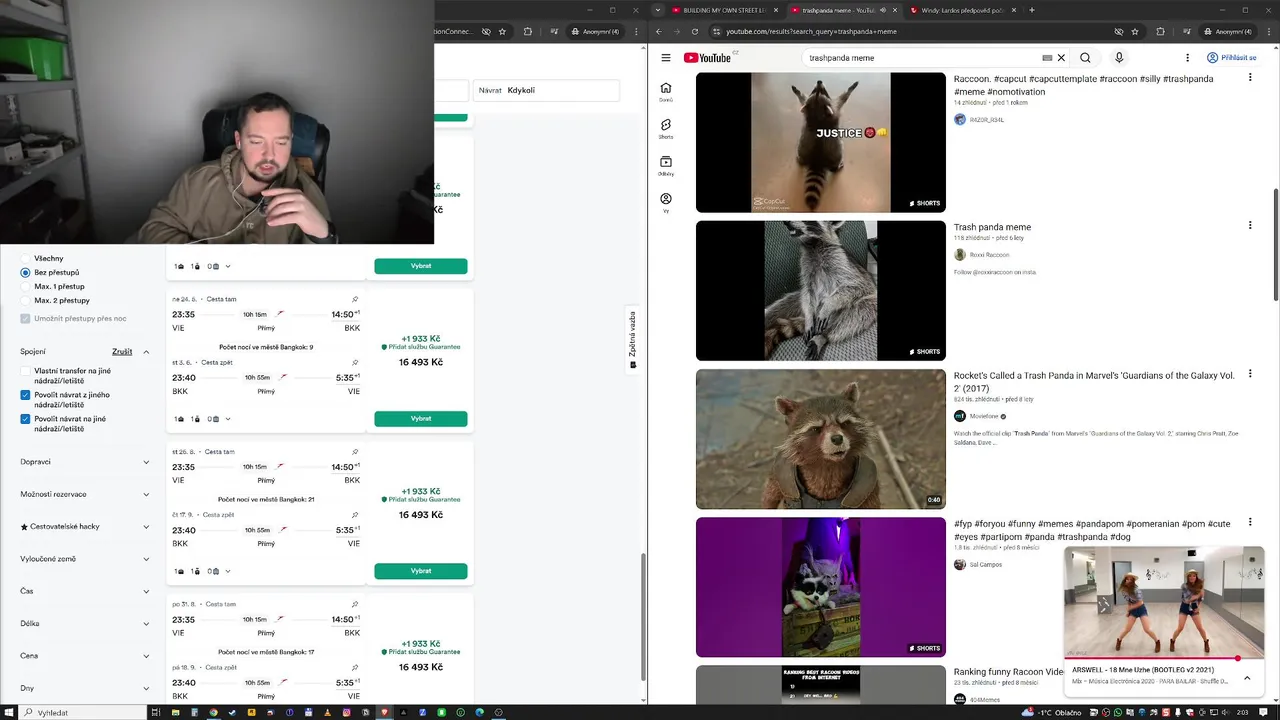Open media controls icon in browser toolbar

pyautogui.click(x=1187, y=31)
